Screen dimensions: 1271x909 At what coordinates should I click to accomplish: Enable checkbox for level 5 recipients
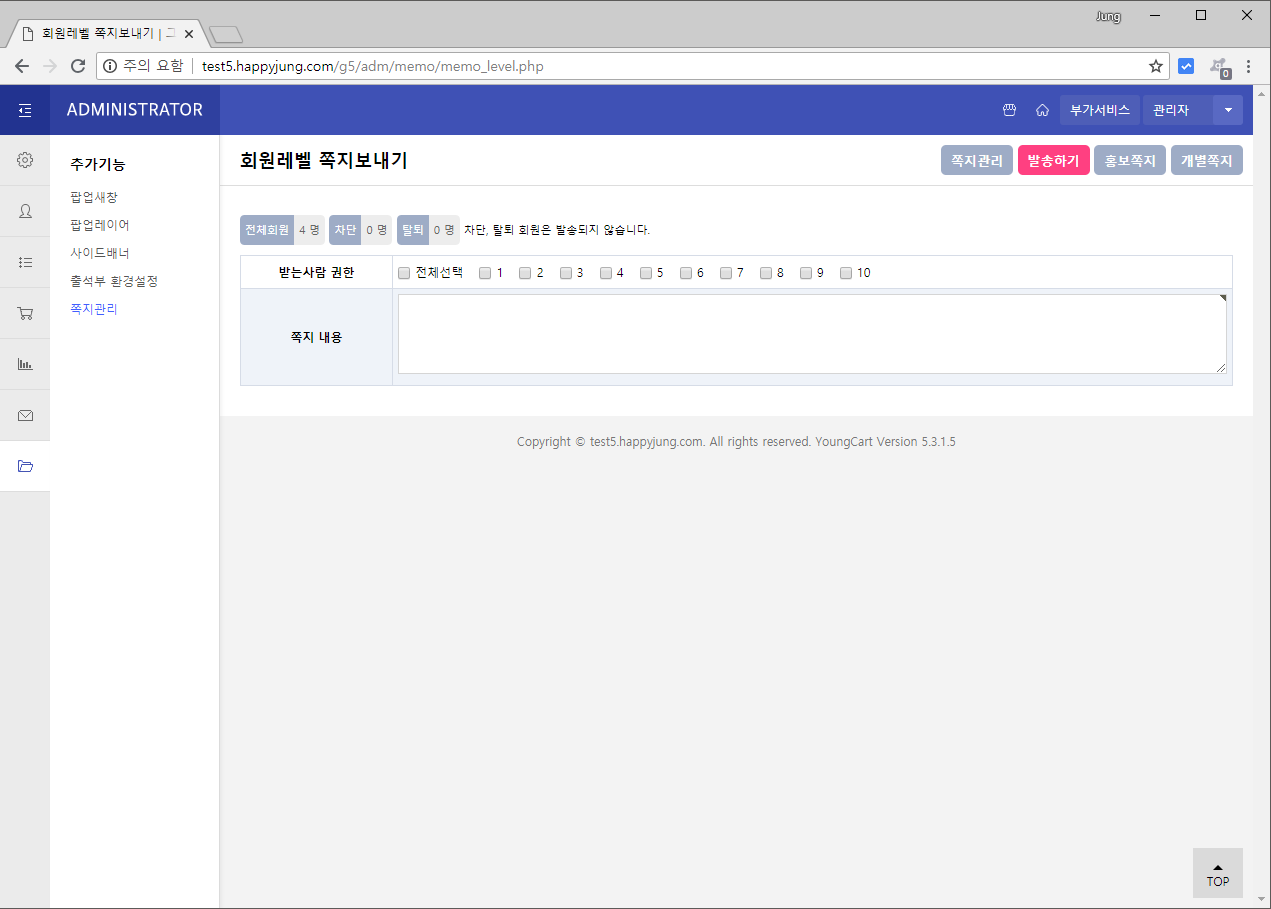(x=645, y=272)
